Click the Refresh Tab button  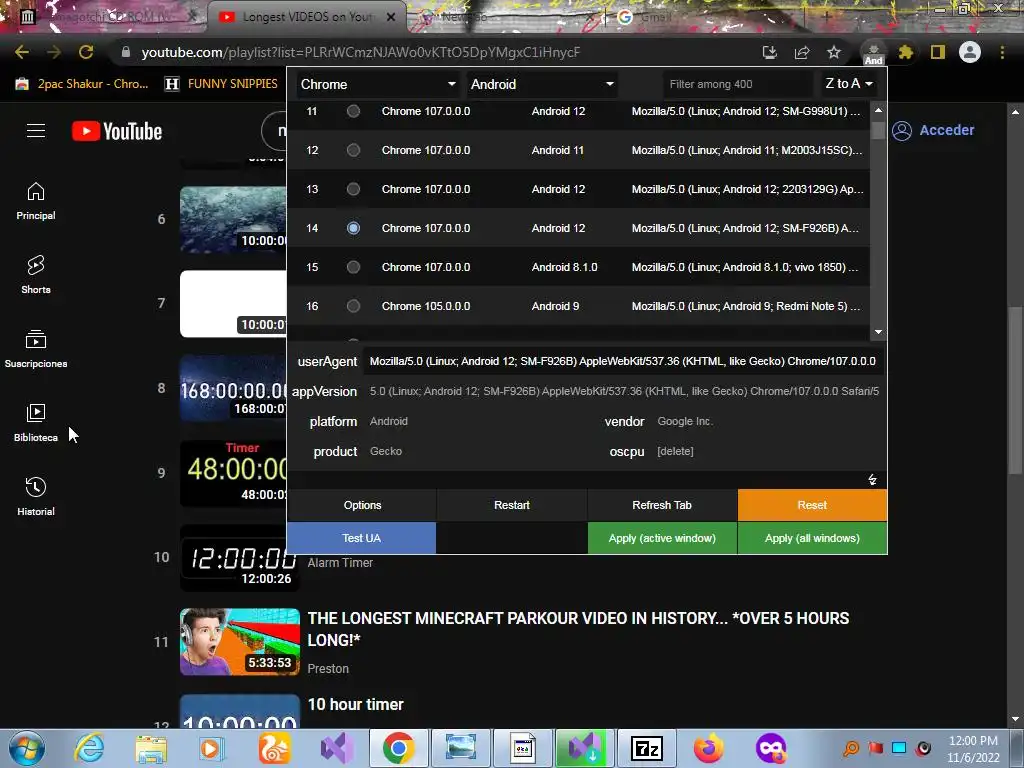(662, 505)
